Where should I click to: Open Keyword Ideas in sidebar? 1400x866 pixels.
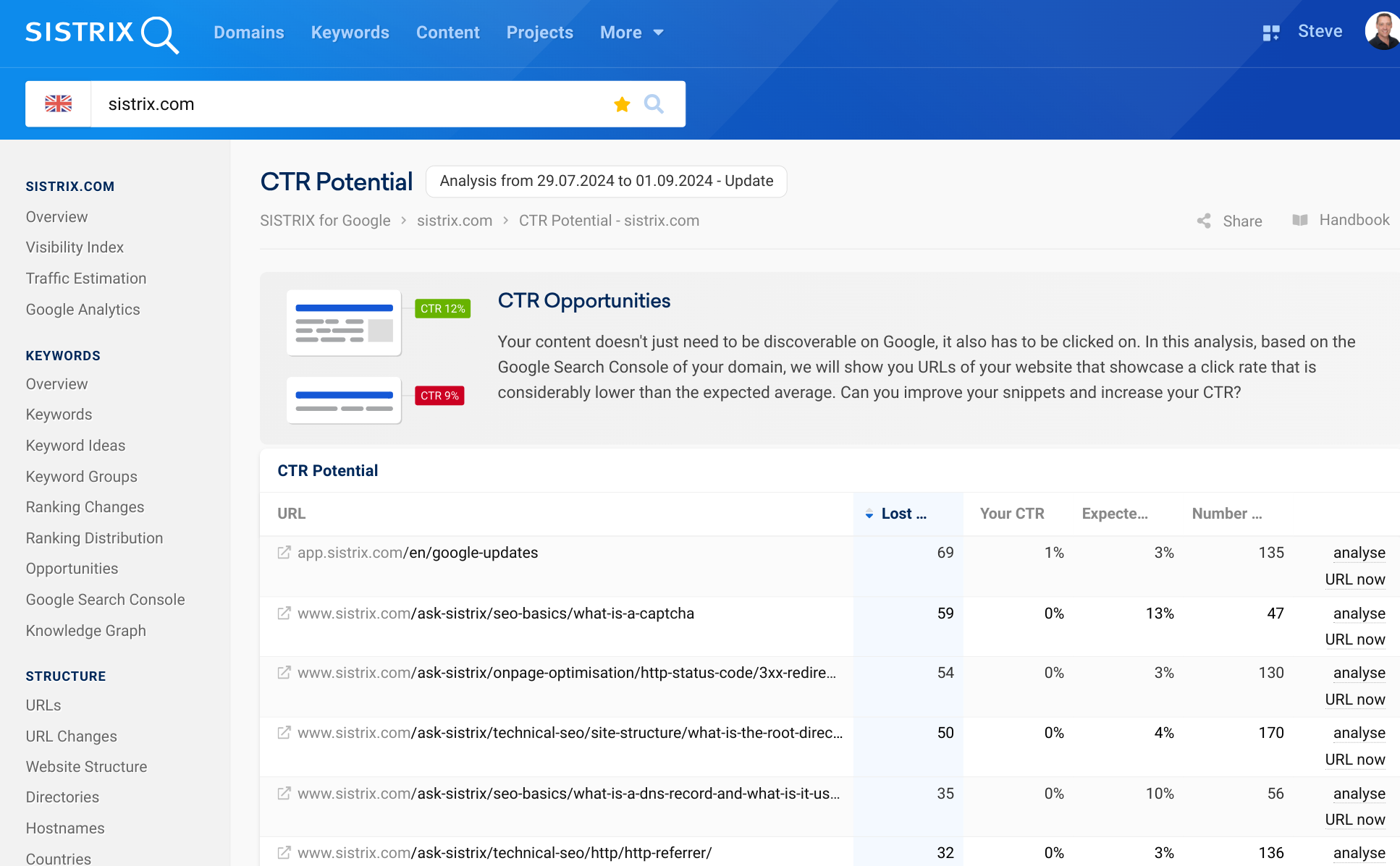75,446
